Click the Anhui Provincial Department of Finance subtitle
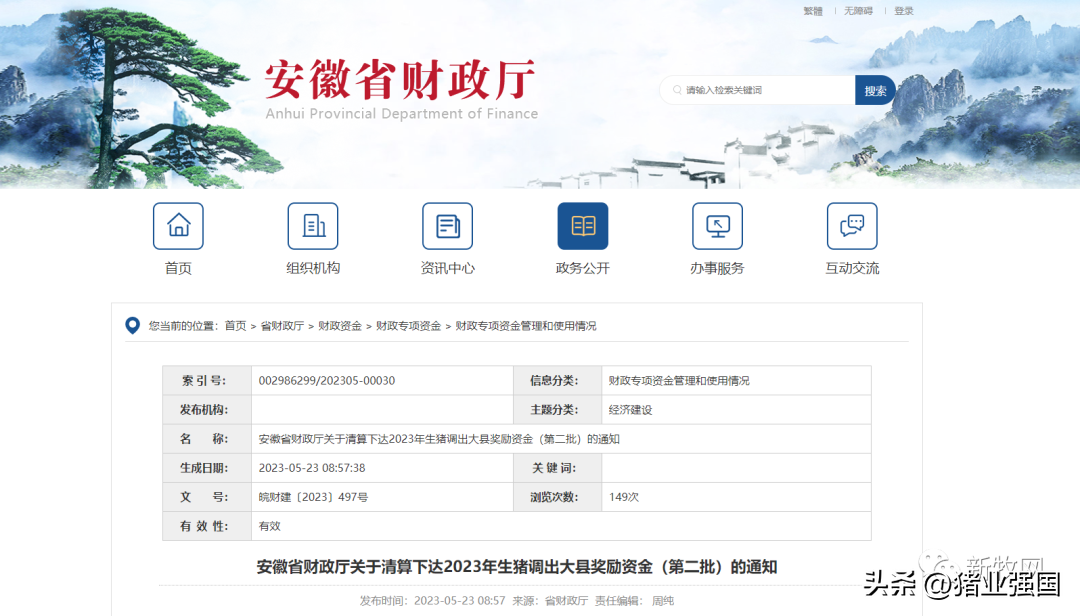1080x616 pixels. pos(402,114)
